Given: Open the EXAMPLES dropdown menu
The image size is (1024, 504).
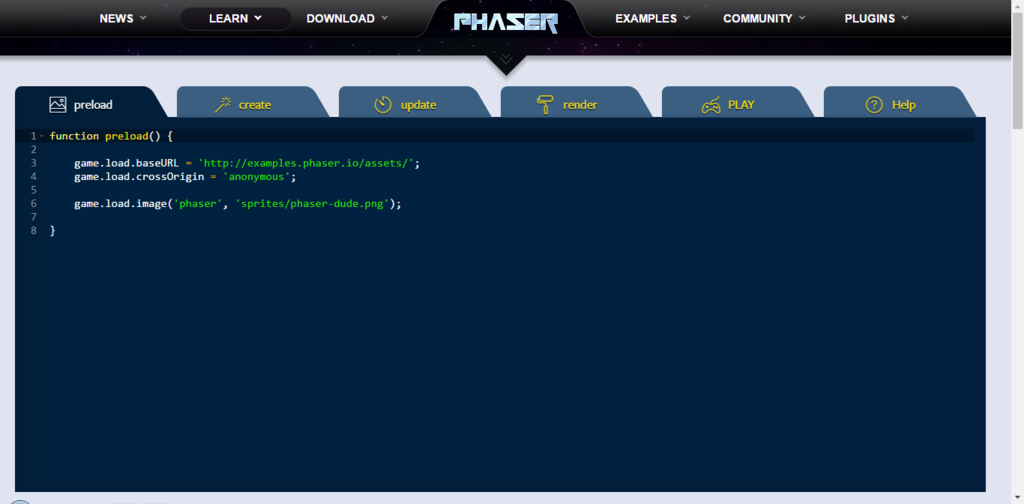Looking at the screenshot, I should click(652, 18).
